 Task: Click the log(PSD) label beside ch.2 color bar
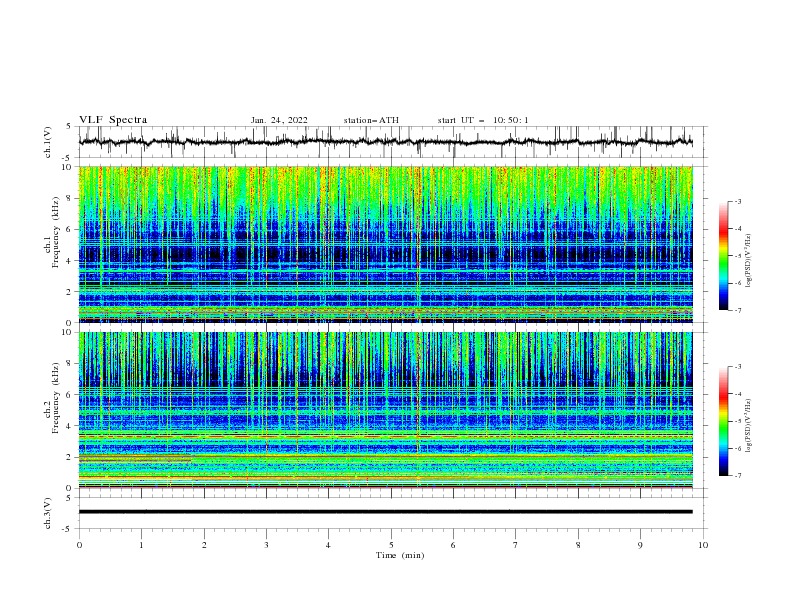point(750,426)
